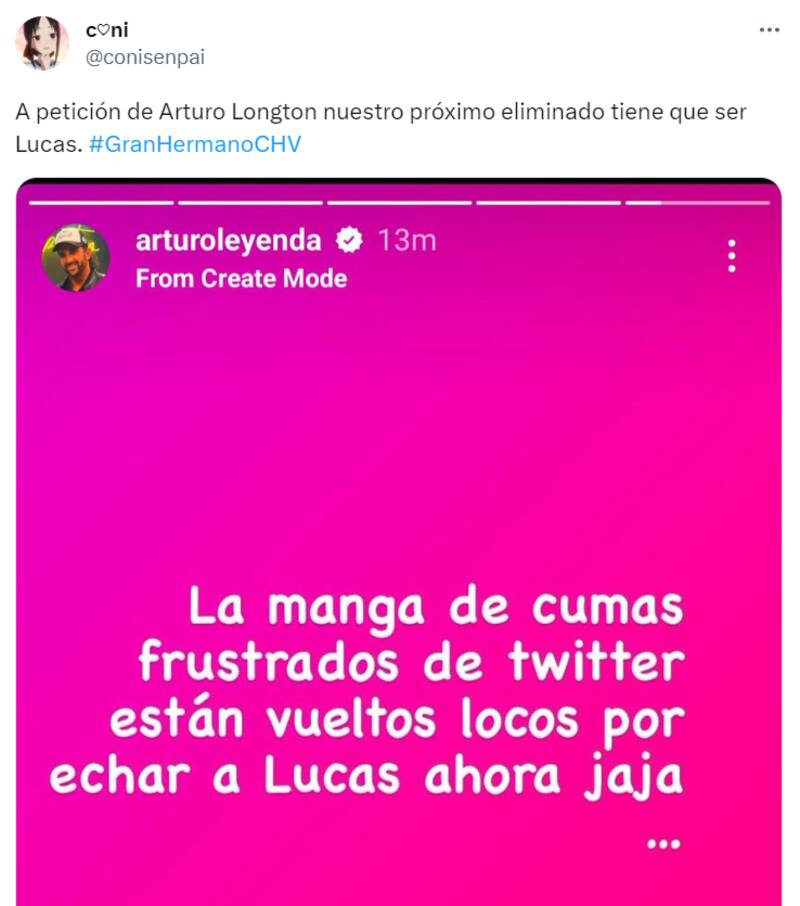Click the verified badge next to arturoleyenda
The height and width of the screenshot is (906, 800).
coord(349,240)
